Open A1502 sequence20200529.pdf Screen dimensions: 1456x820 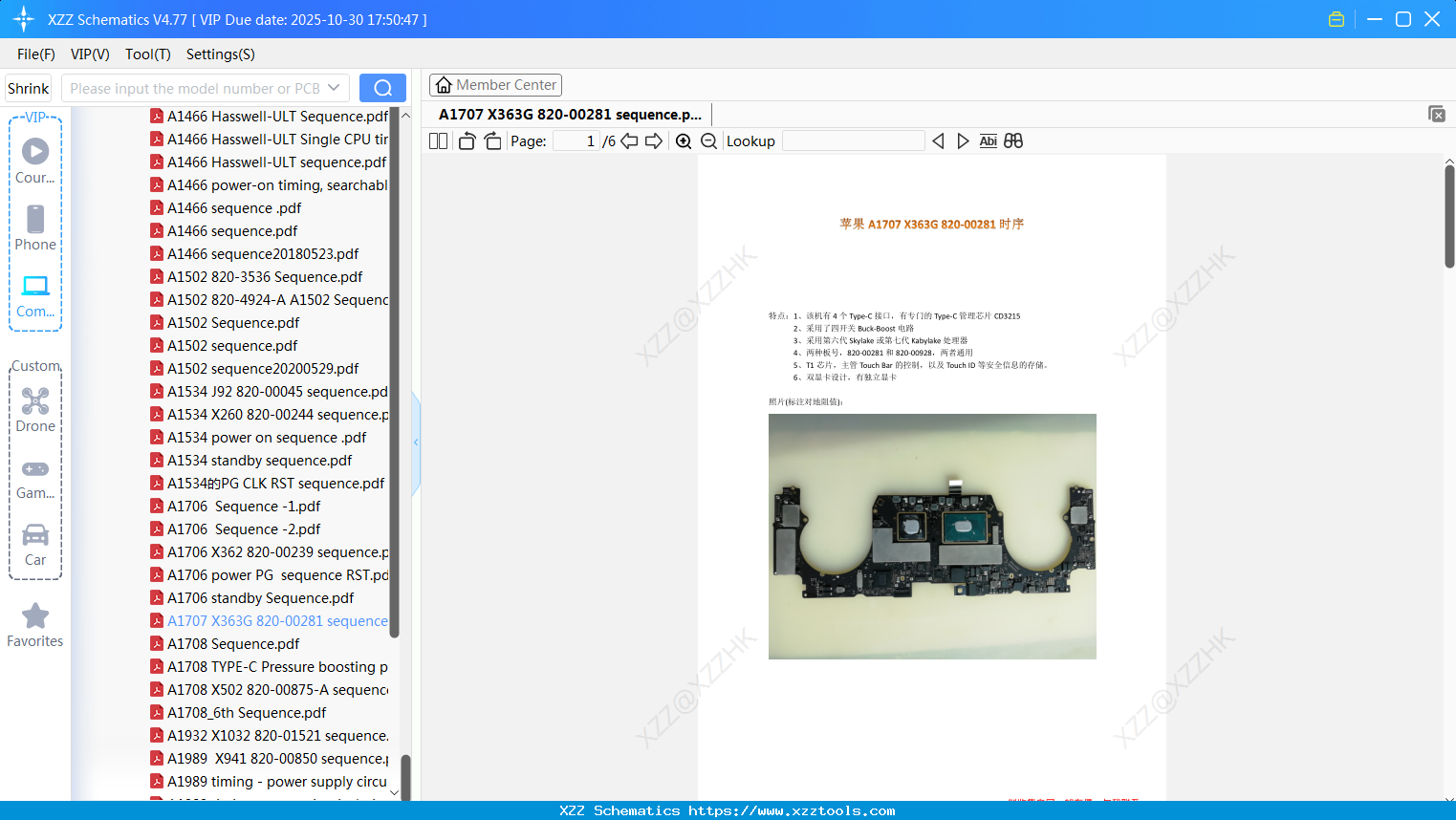[x=254, y=369]
